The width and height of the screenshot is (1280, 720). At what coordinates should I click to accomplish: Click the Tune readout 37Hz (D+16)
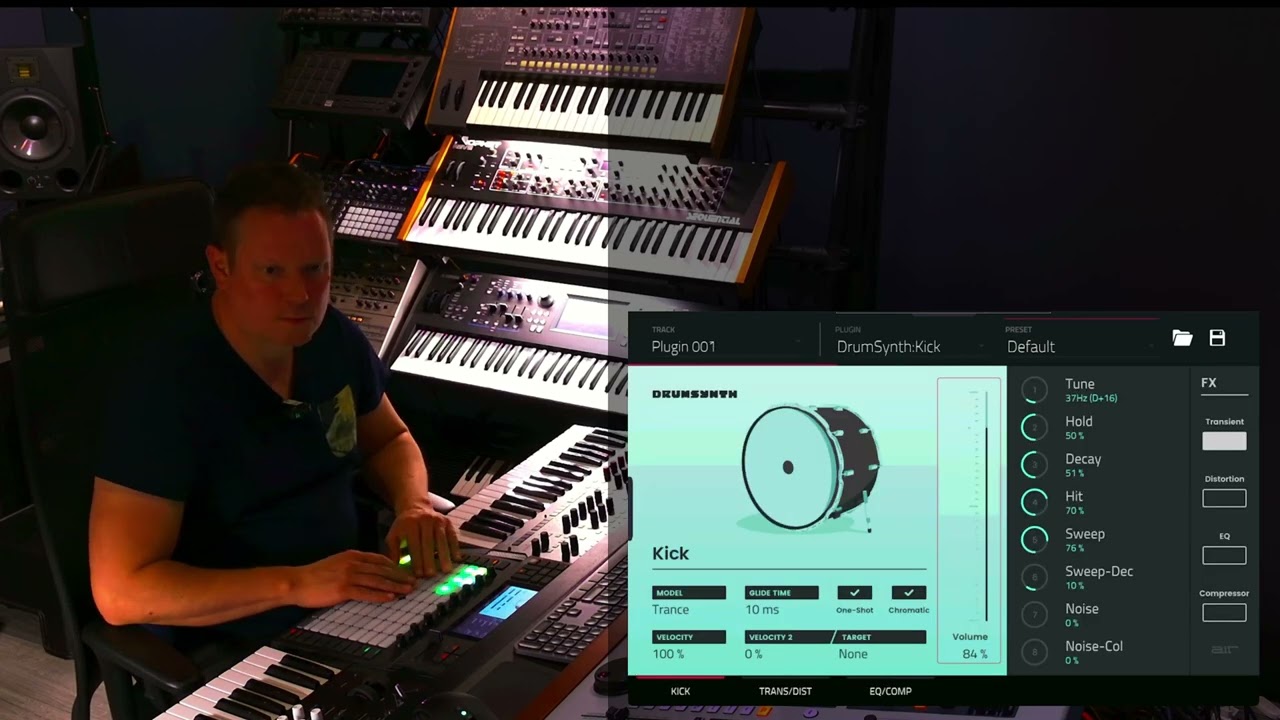[1091, 398]
